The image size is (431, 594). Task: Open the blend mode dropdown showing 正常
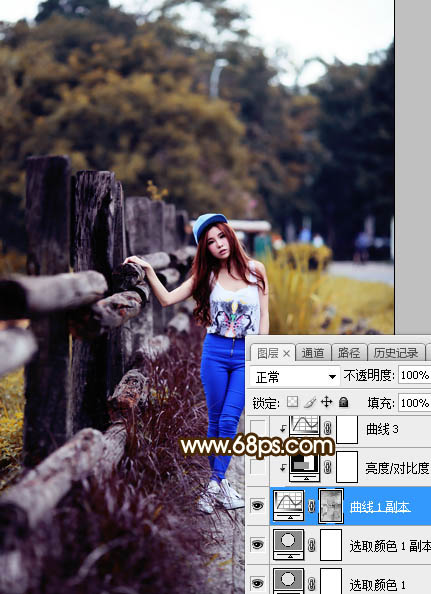click(x=294, y=377)
